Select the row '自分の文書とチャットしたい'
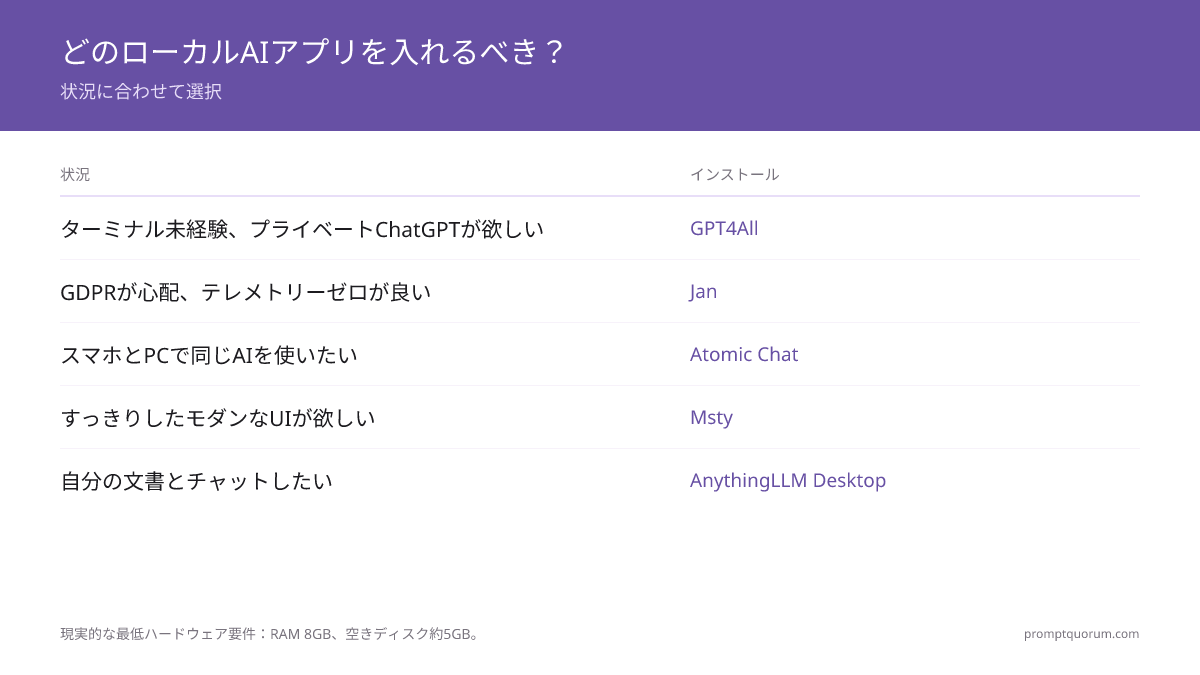 coord(600,480)
